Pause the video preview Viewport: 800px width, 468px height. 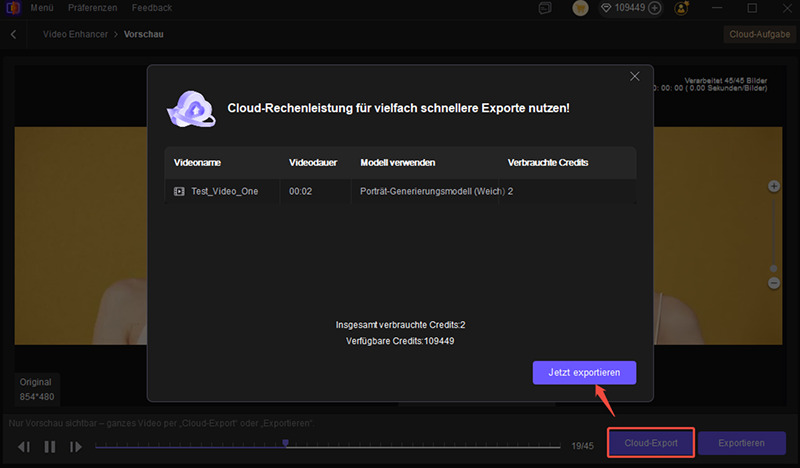click(49, 446)
